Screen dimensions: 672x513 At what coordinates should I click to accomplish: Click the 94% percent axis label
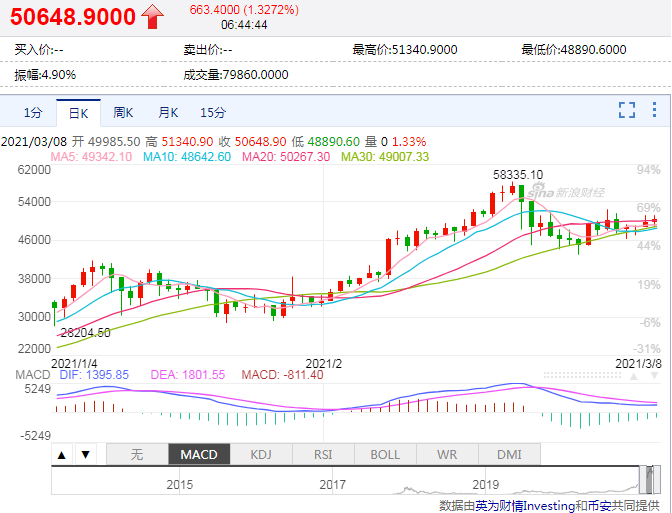tap(648, 170)
